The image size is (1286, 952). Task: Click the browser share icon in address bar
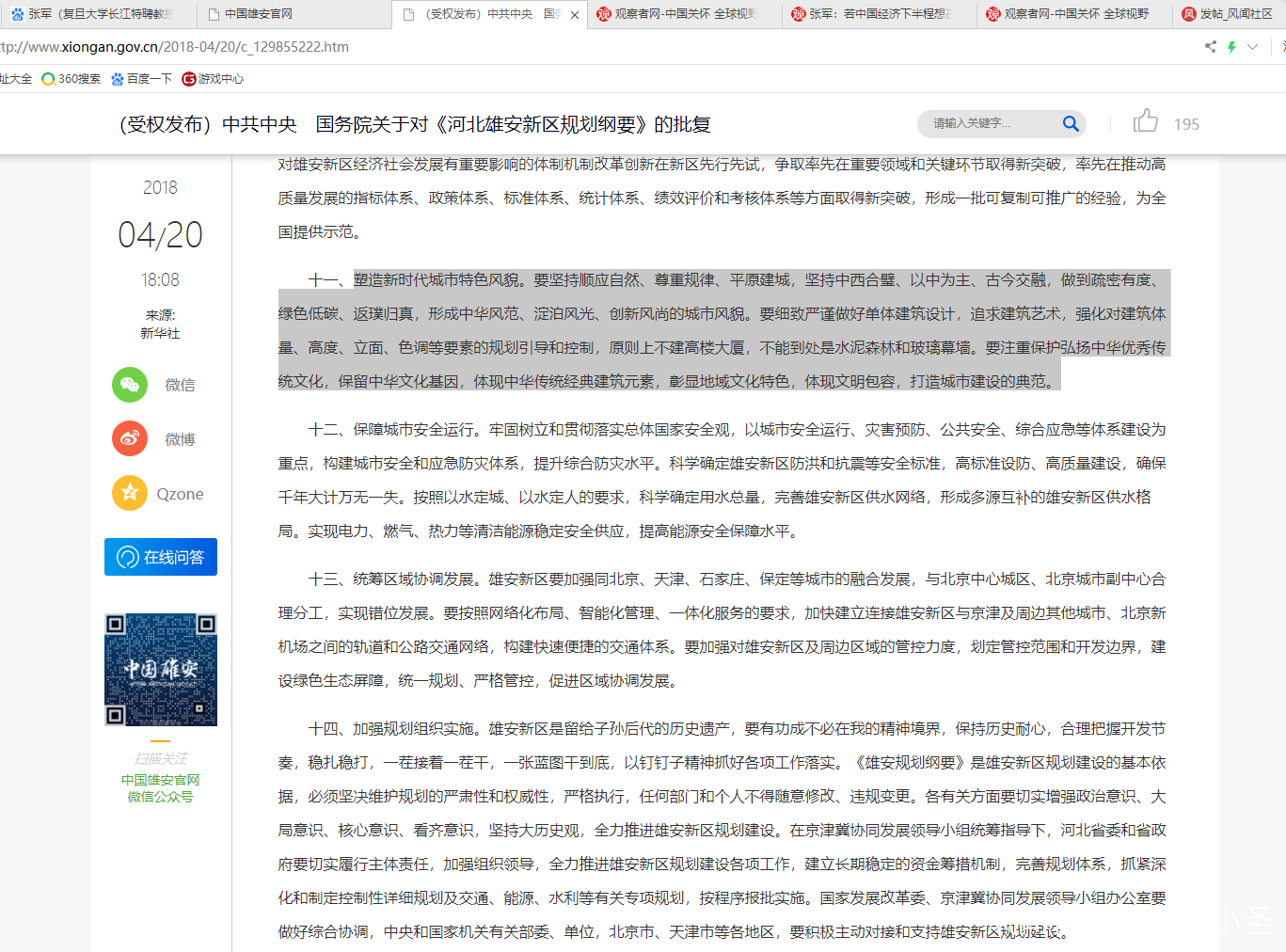(x=1211, y=46)
